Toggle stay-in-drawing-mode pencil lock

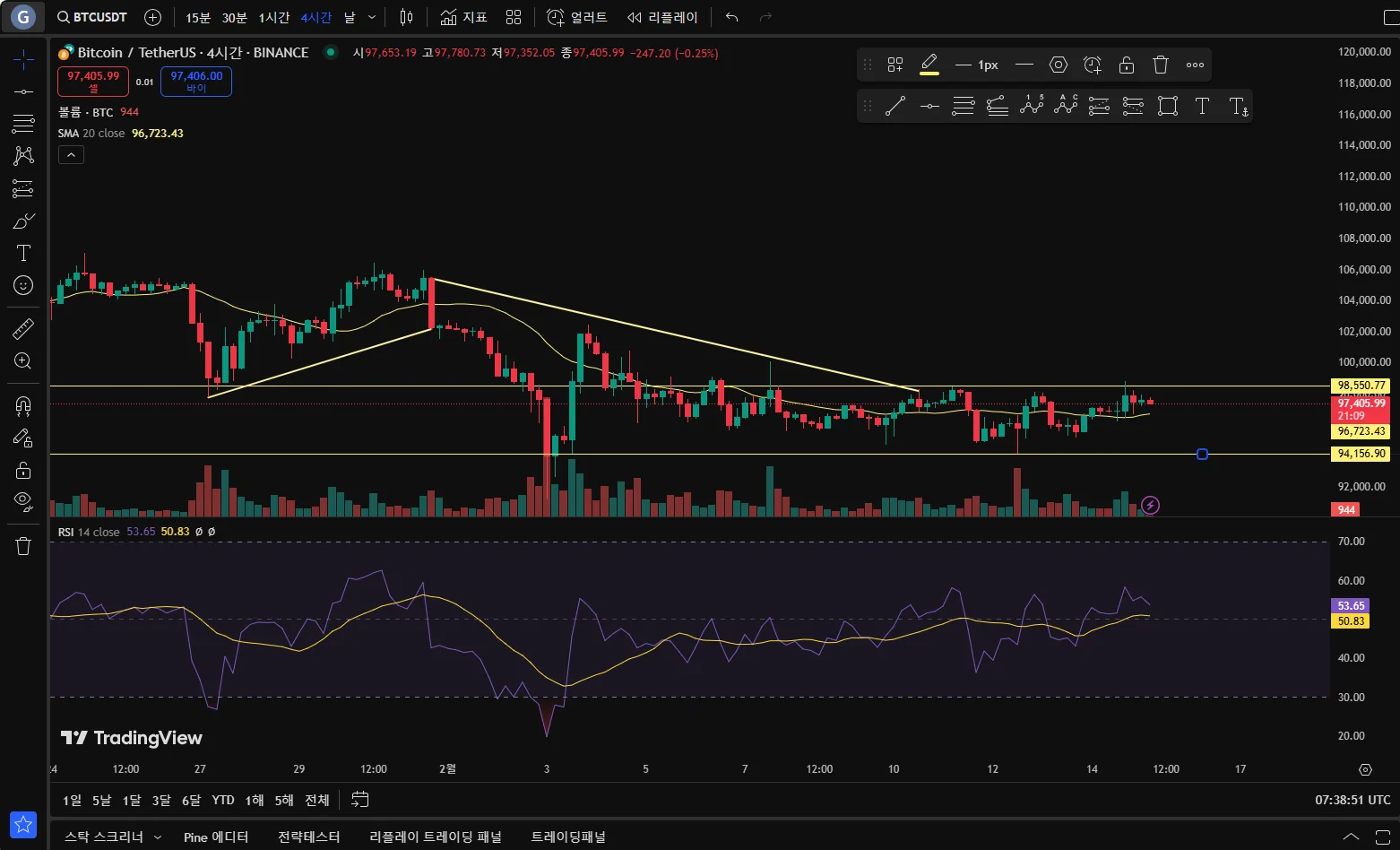23,438
